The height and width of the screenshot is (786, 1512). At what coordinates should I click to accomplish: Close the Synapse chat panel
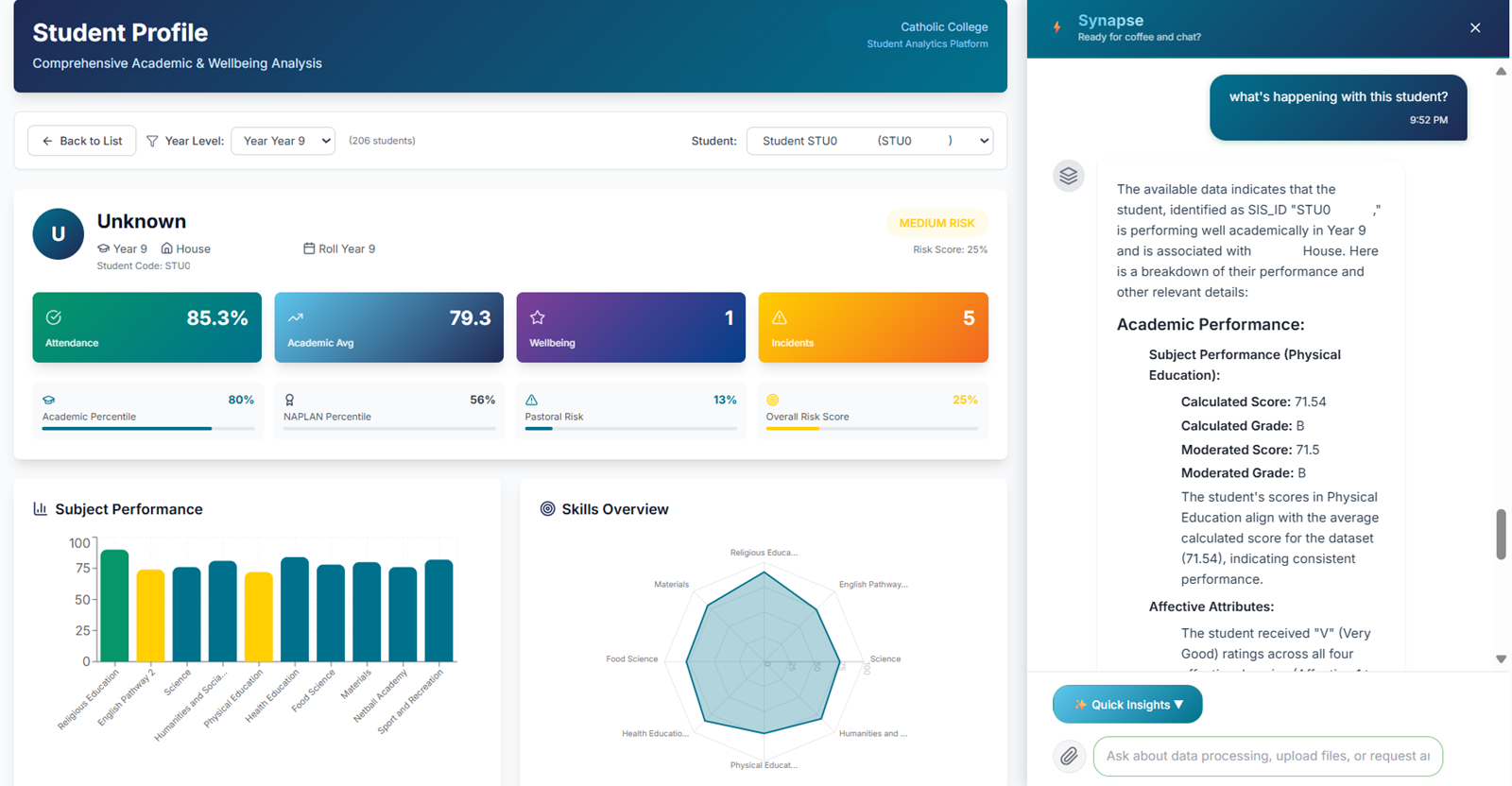coord(1475,27)
